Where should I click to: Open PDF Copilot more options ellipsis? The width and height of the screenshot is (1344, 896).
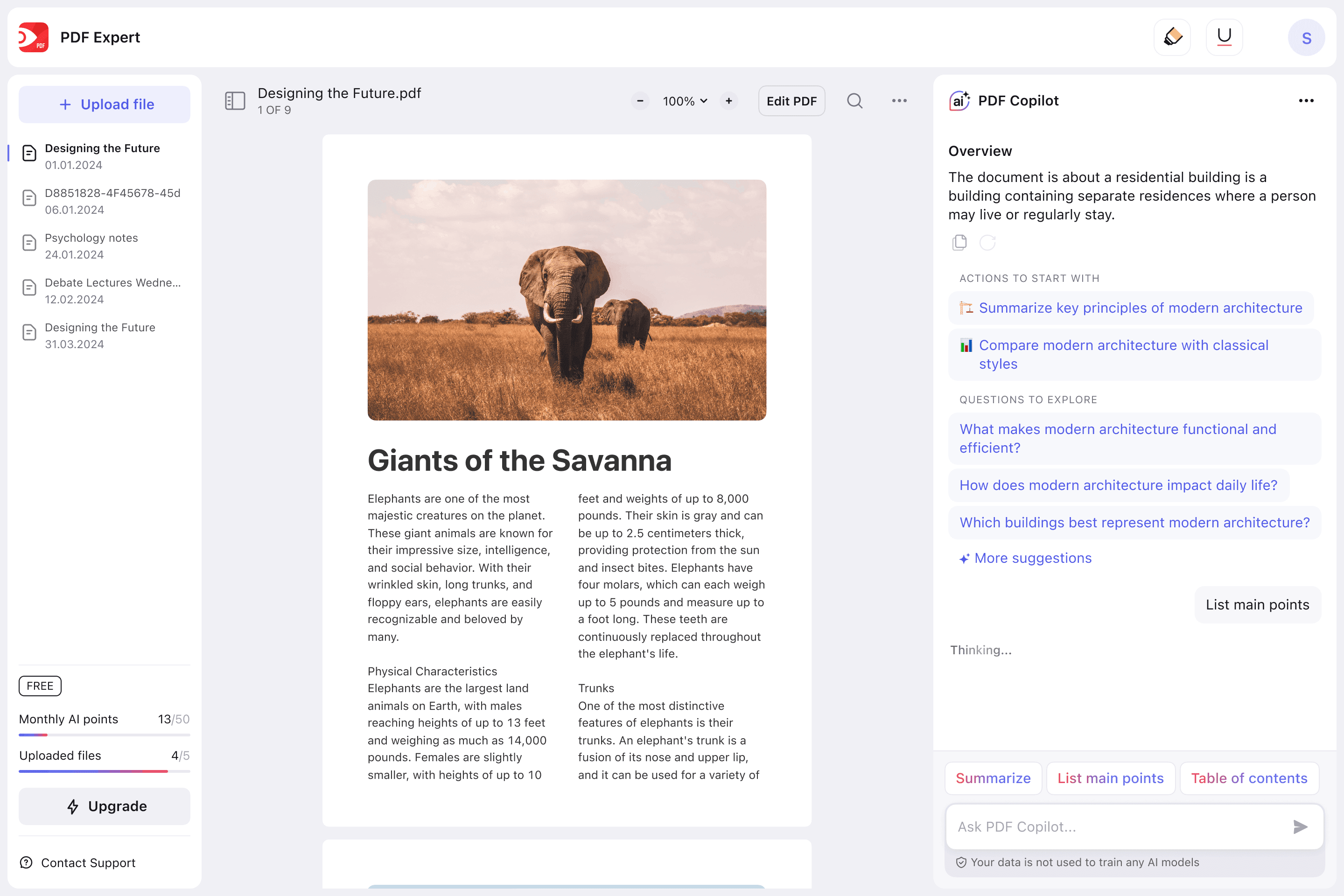[x=1306, y=101]
